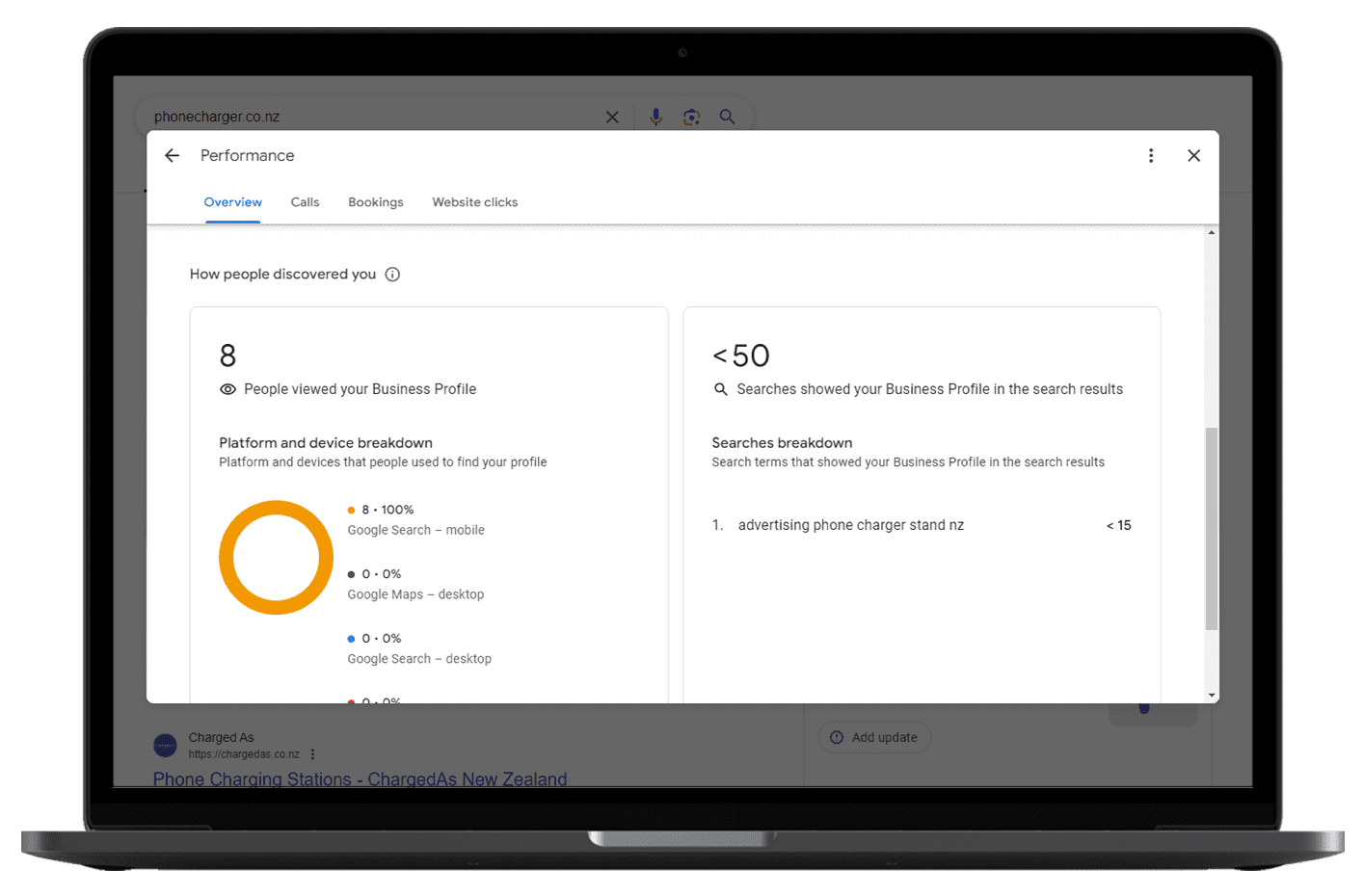Click the dialog vertical scrollbar thumb
1363x896 pixels.
pyautogui.click(x=1211, y=529)
